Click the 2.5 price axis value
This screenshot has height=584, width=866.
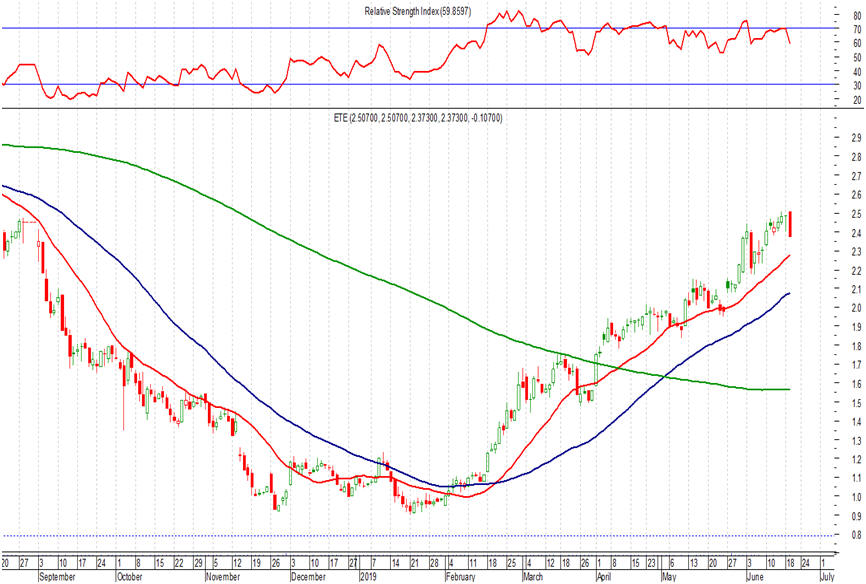[x=856, y=214]
